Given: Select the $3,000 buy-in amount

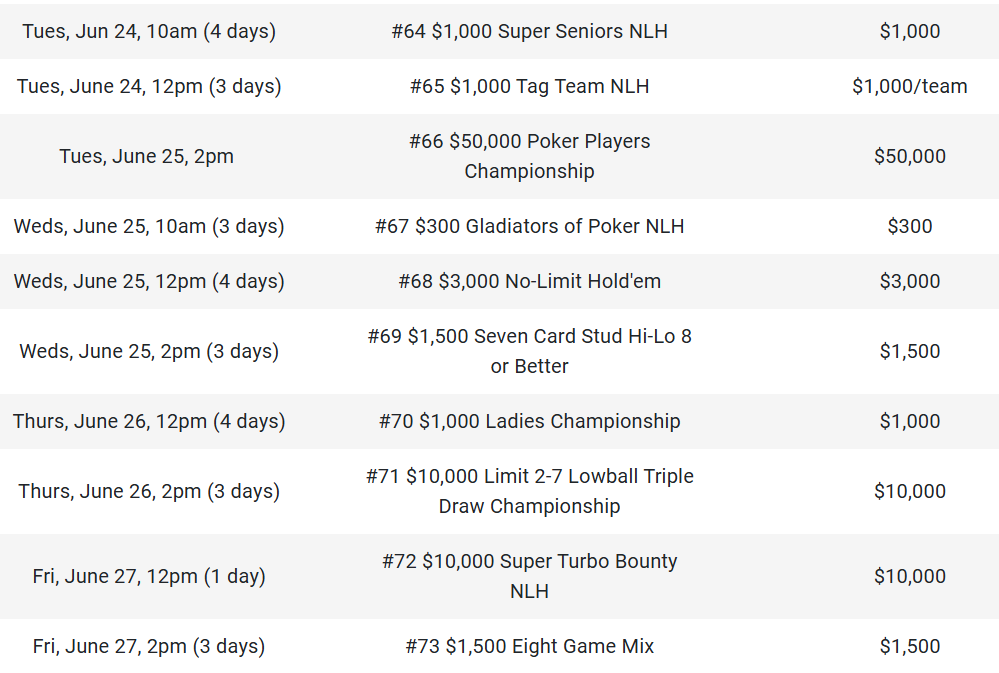Looking at the screenshot, I should pos(909,281).
